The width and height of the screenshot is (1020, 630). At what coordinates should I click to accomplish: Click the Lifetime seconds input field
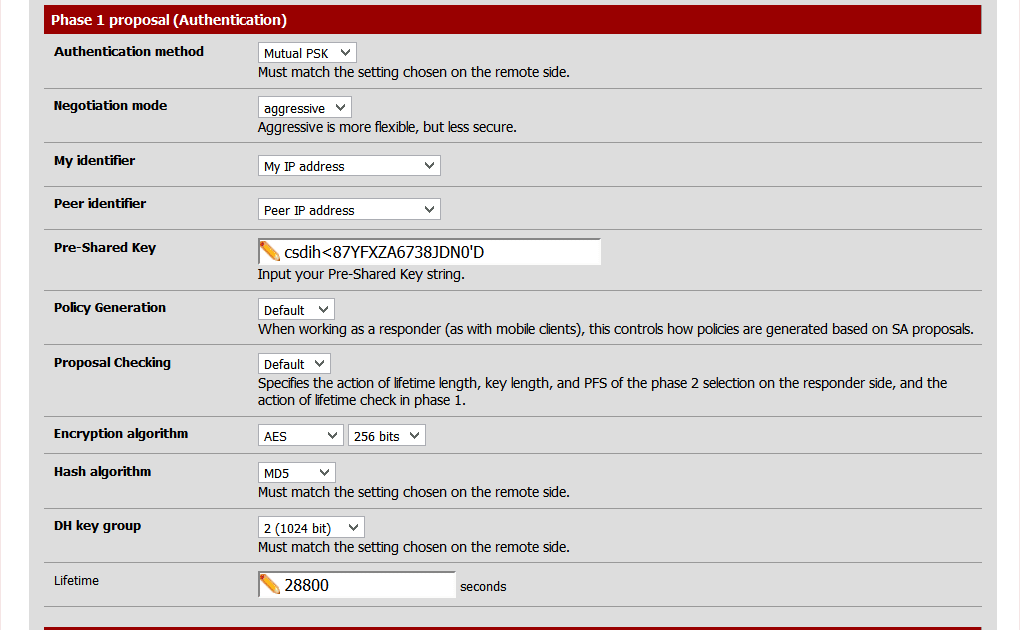(356, 585)
